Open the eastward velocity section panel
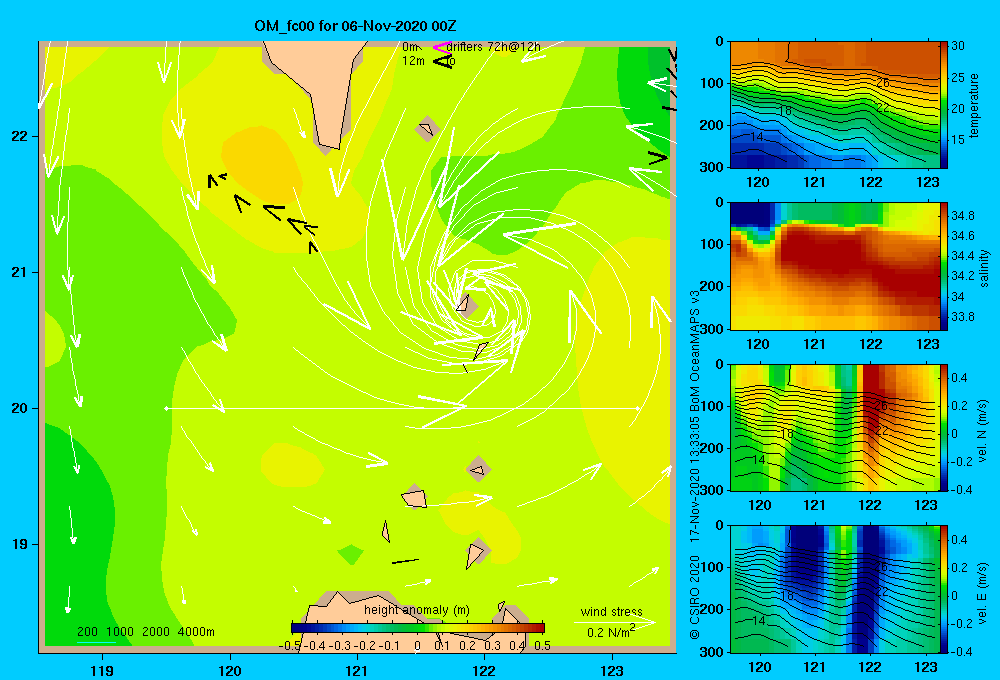 click(x=834, y=589)
